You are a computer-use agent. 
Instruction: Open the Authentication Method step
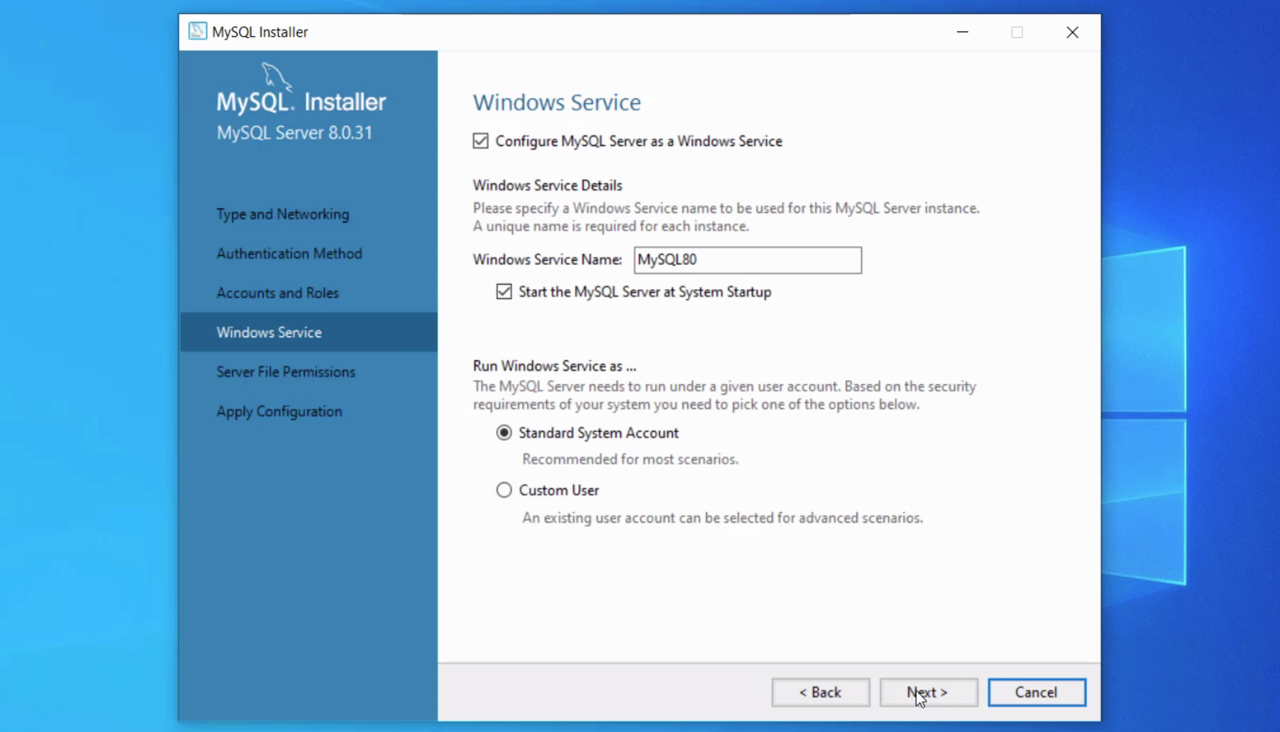[289, 254]
